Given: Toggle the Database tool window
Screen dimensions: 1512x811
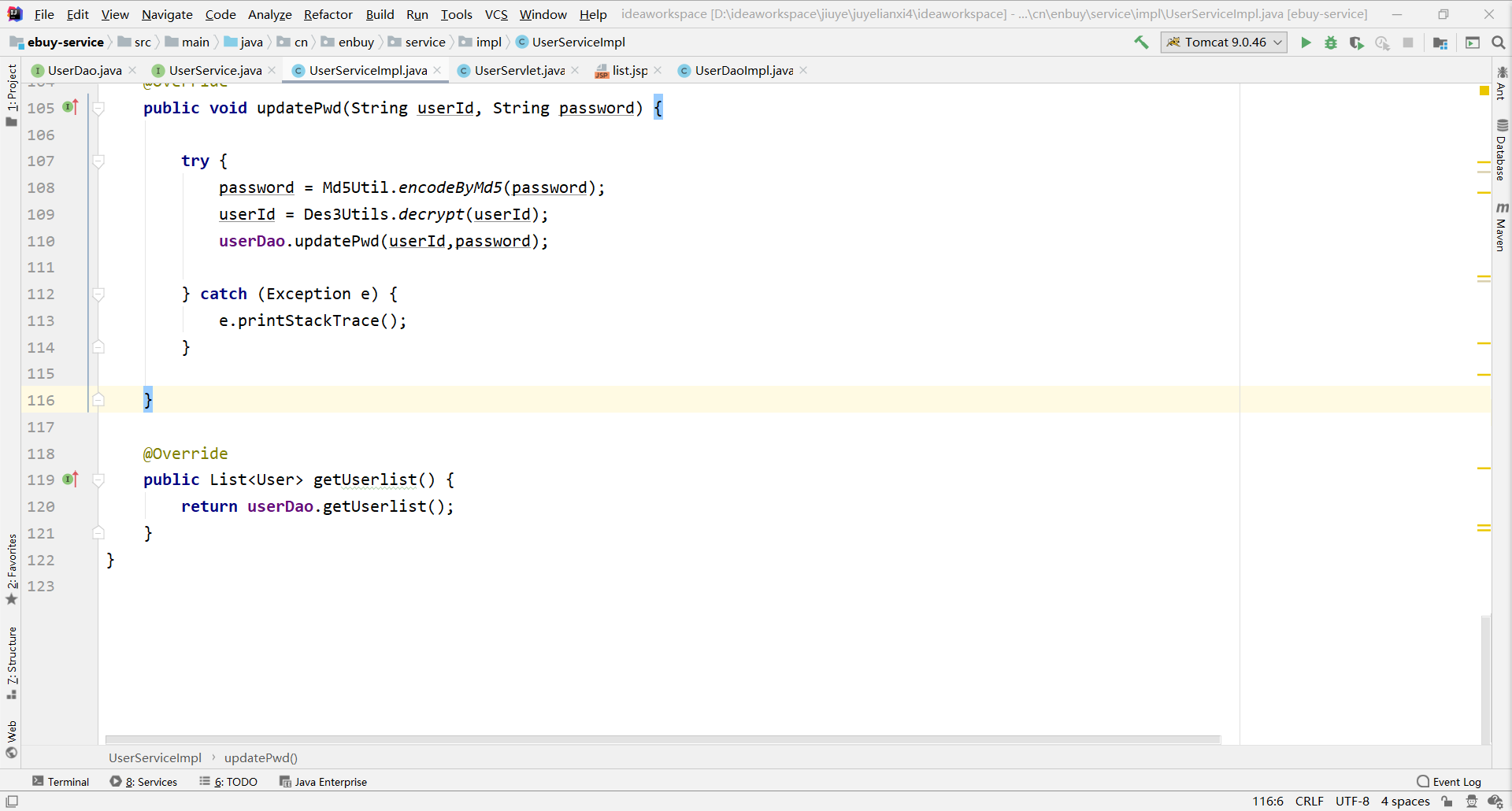Looking at the screenshot, I should (x=1502, y=150).
